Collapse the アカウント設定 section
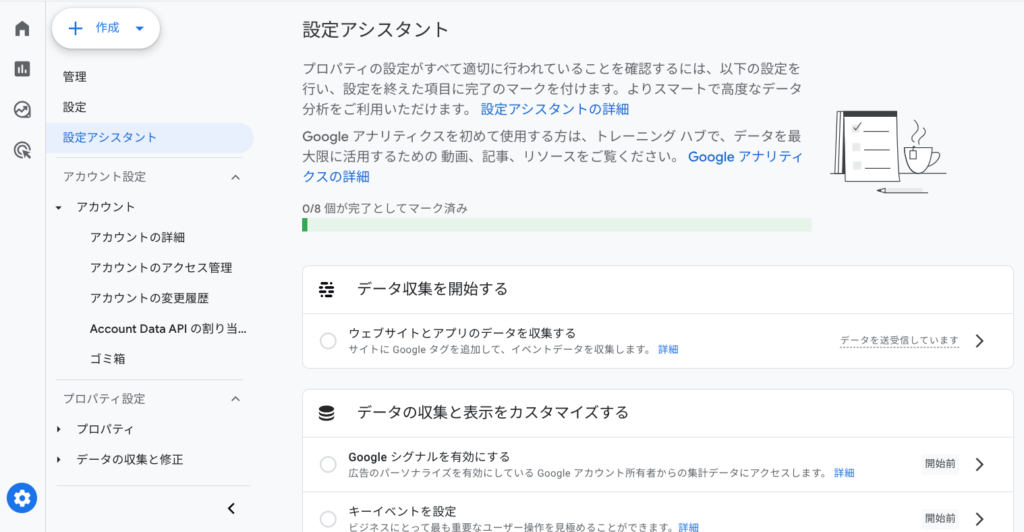 (x=236, y=177)
